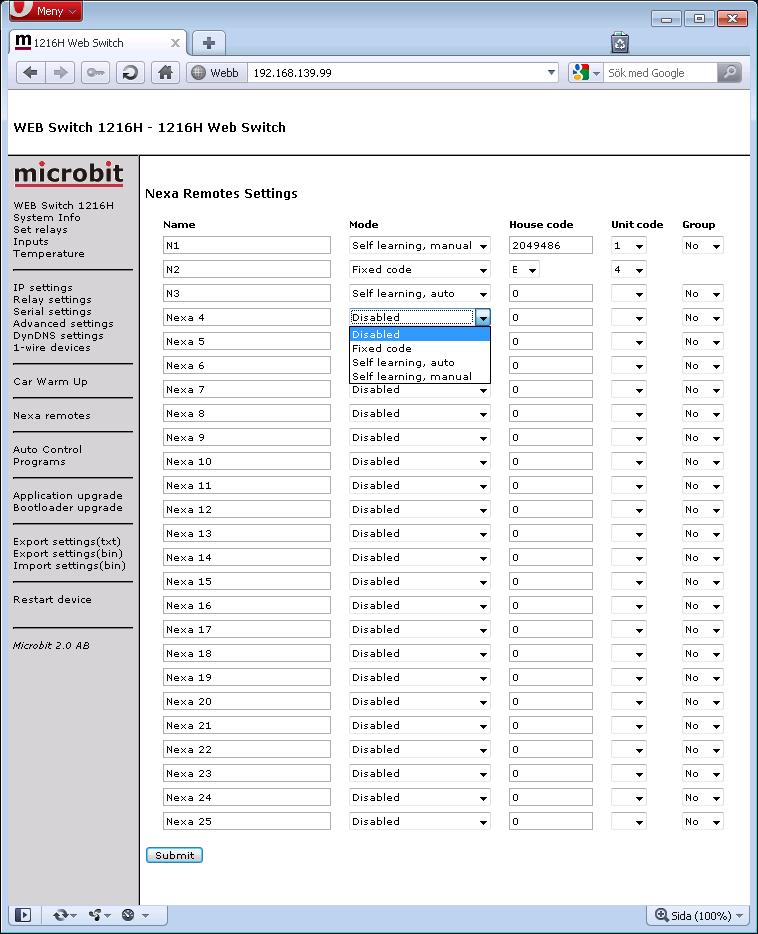Click the Google search engine icon
The width and height of the screenshot is (758, 934).
pos(581,73)
